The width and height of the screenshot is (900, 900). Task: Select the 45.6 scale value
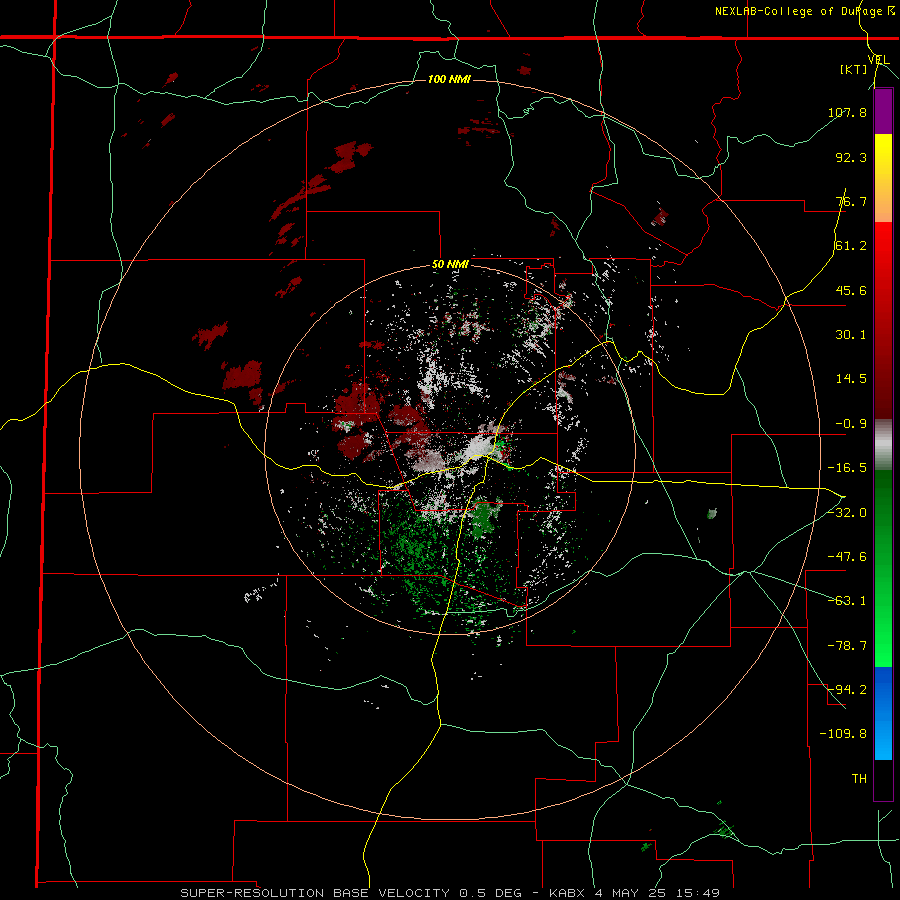(x=851, y=290)
